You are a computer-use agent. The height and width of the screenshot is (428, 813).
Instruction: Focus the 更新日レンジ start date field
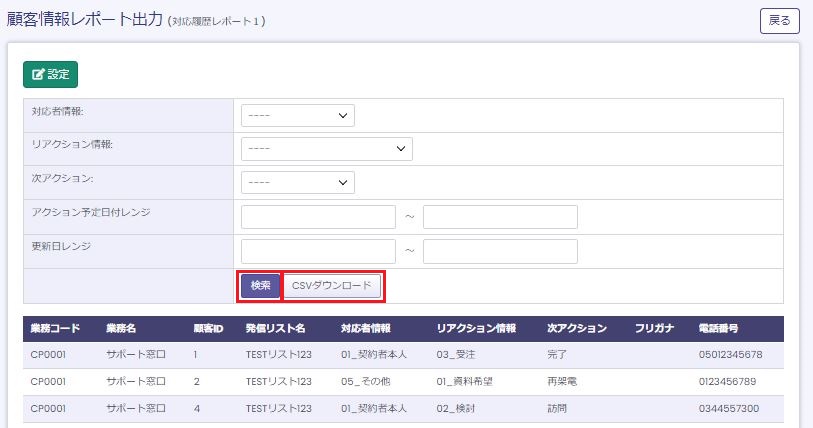[318, 251]
